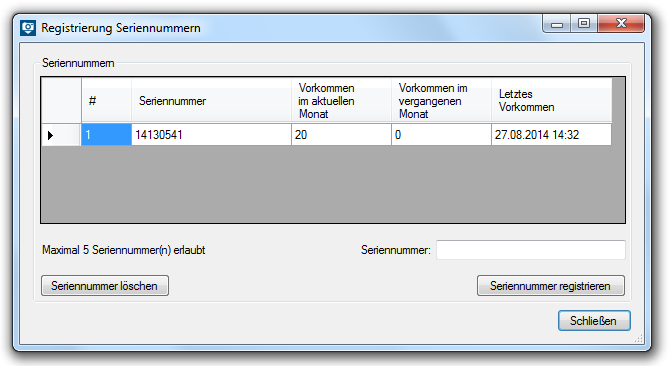The height and width of the screenshot is (366, 670).
Task: Click the Letztes Vorkommen column header
Action: pos(552,101)
